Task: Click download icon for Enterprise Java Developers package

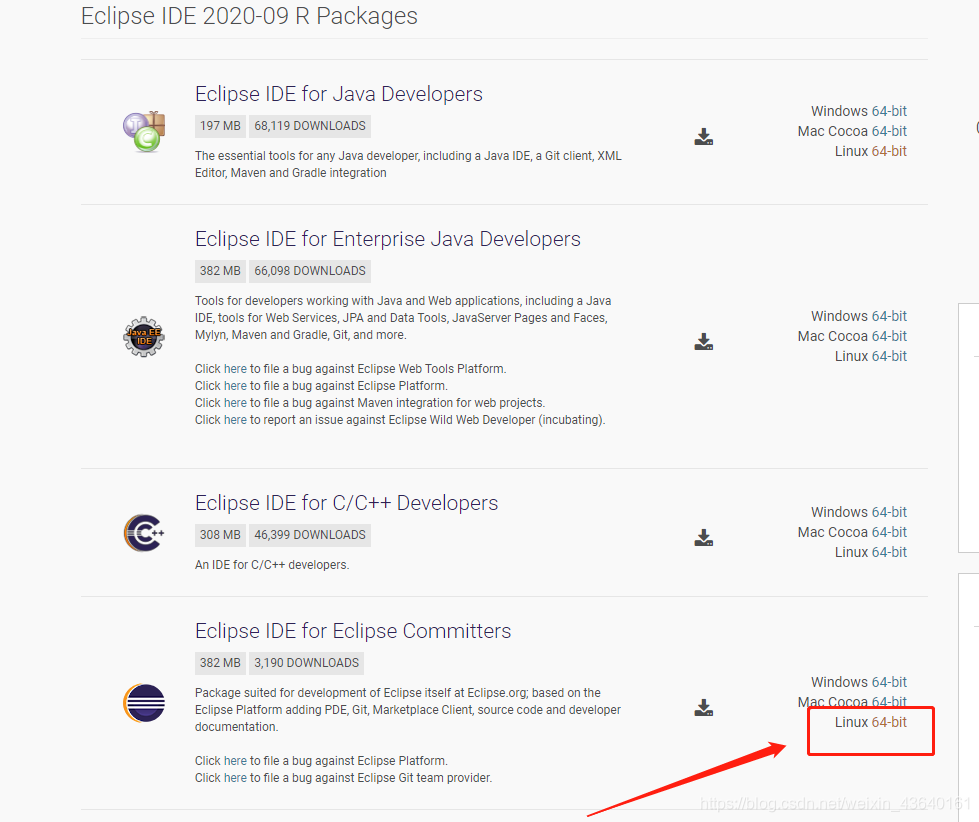Action: (x=704, y=341)
